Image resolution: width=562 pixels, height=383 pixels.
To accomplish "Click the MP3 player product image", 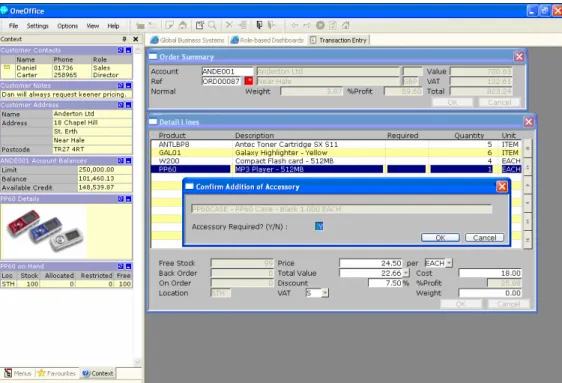I will click(x=45, y=230).
